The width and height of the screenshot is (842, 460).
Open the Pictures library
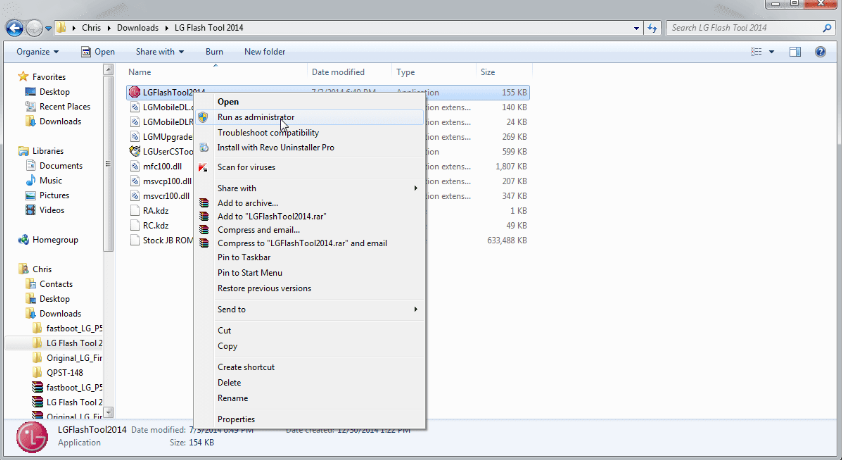tap(54, 195)
